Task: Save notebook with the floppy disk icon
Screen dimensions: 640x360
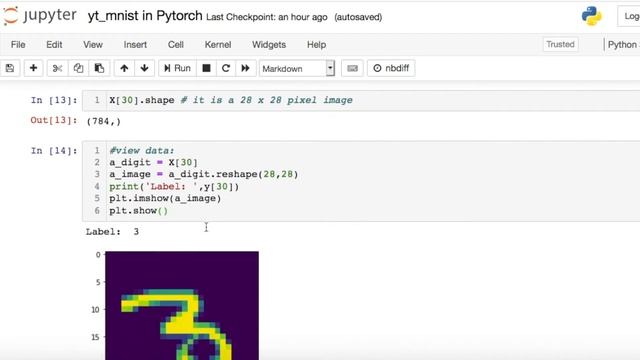Action: click(x=10, y=68)
